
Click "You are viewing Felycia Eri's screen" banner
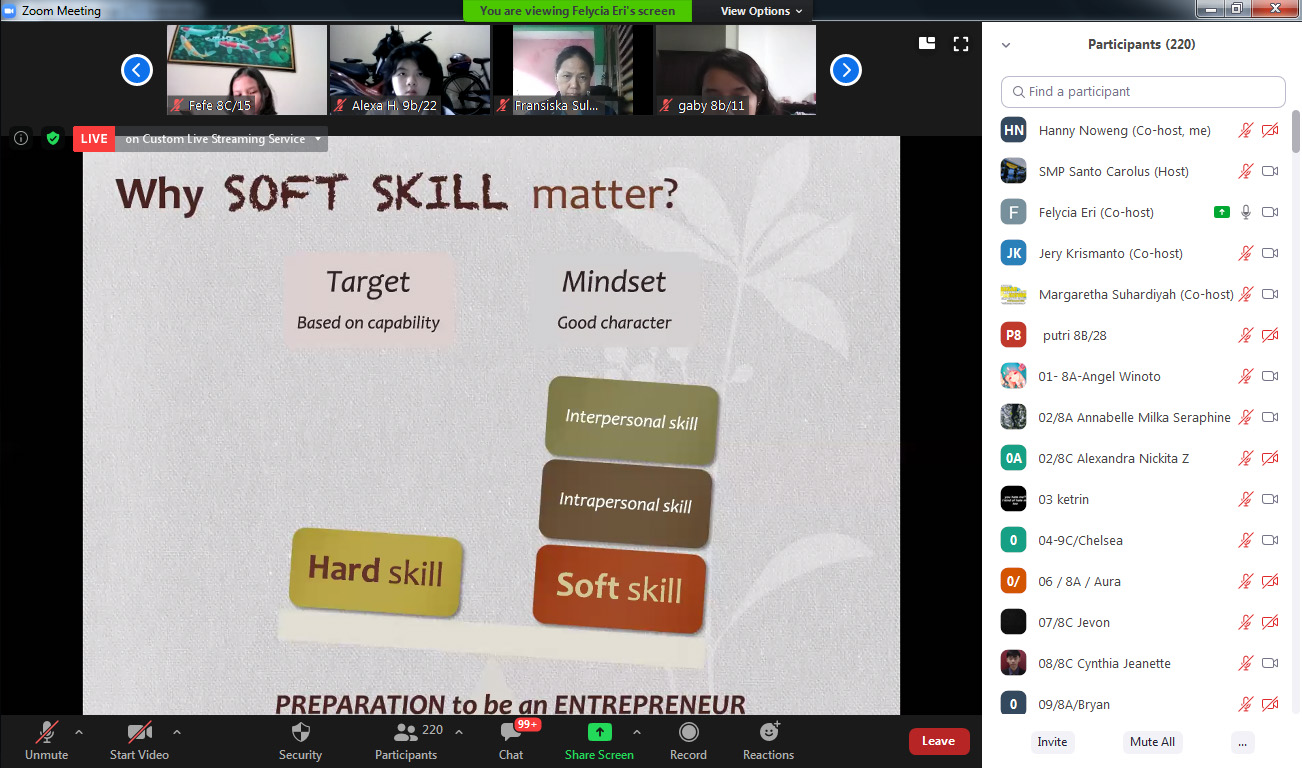[577, 11]
